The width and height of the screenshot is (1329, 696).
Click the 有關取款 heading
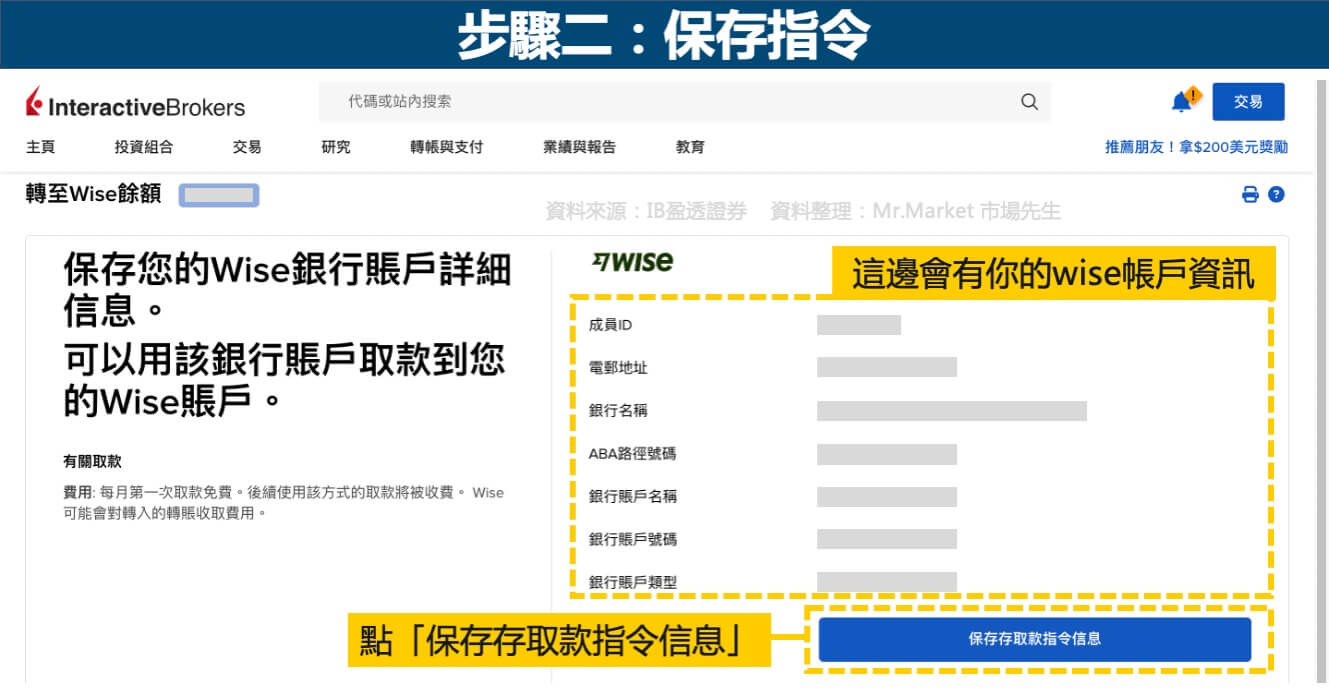click(92, 462)
